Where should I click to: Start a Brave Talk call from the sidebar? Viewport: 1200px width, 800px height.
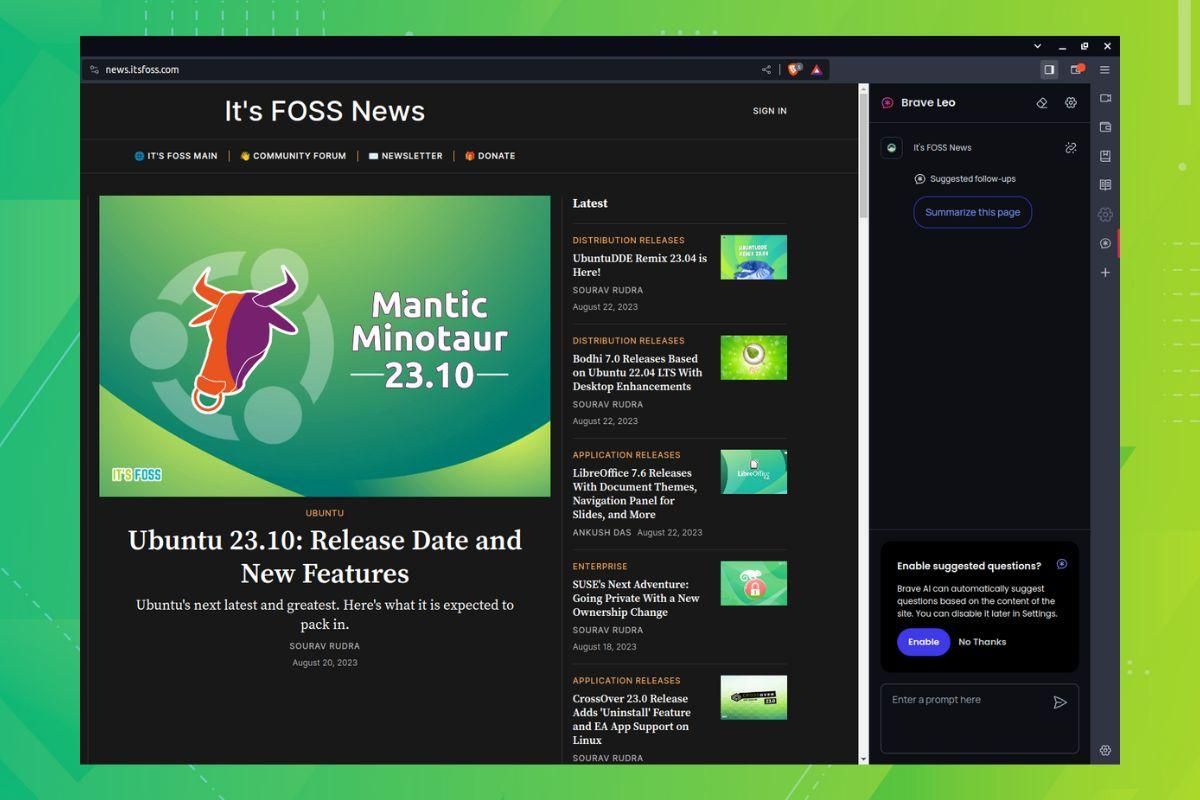[1105, 100]
